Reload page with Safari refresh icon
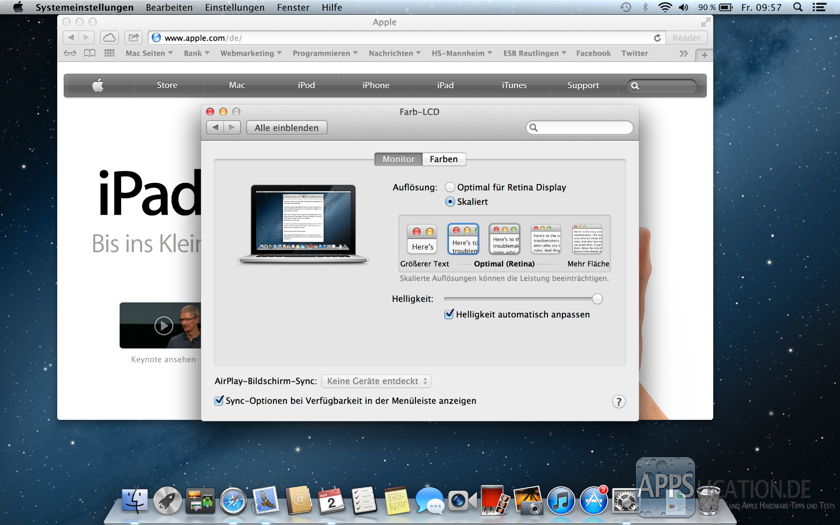The width and height of the screenshot is (840, 525). [x=657, y=38]
